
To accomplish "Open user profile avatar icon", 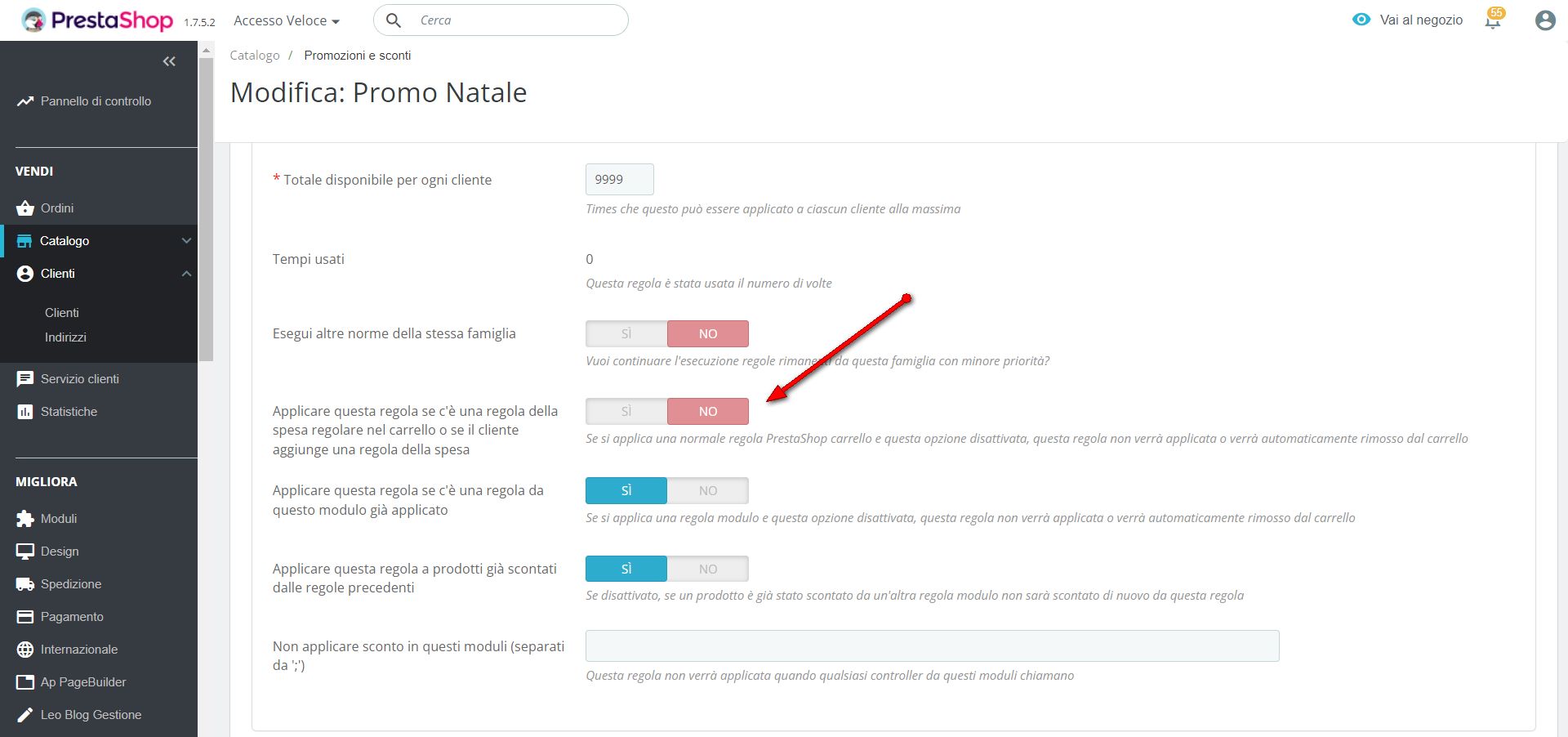I will [x=1544, y=20].
